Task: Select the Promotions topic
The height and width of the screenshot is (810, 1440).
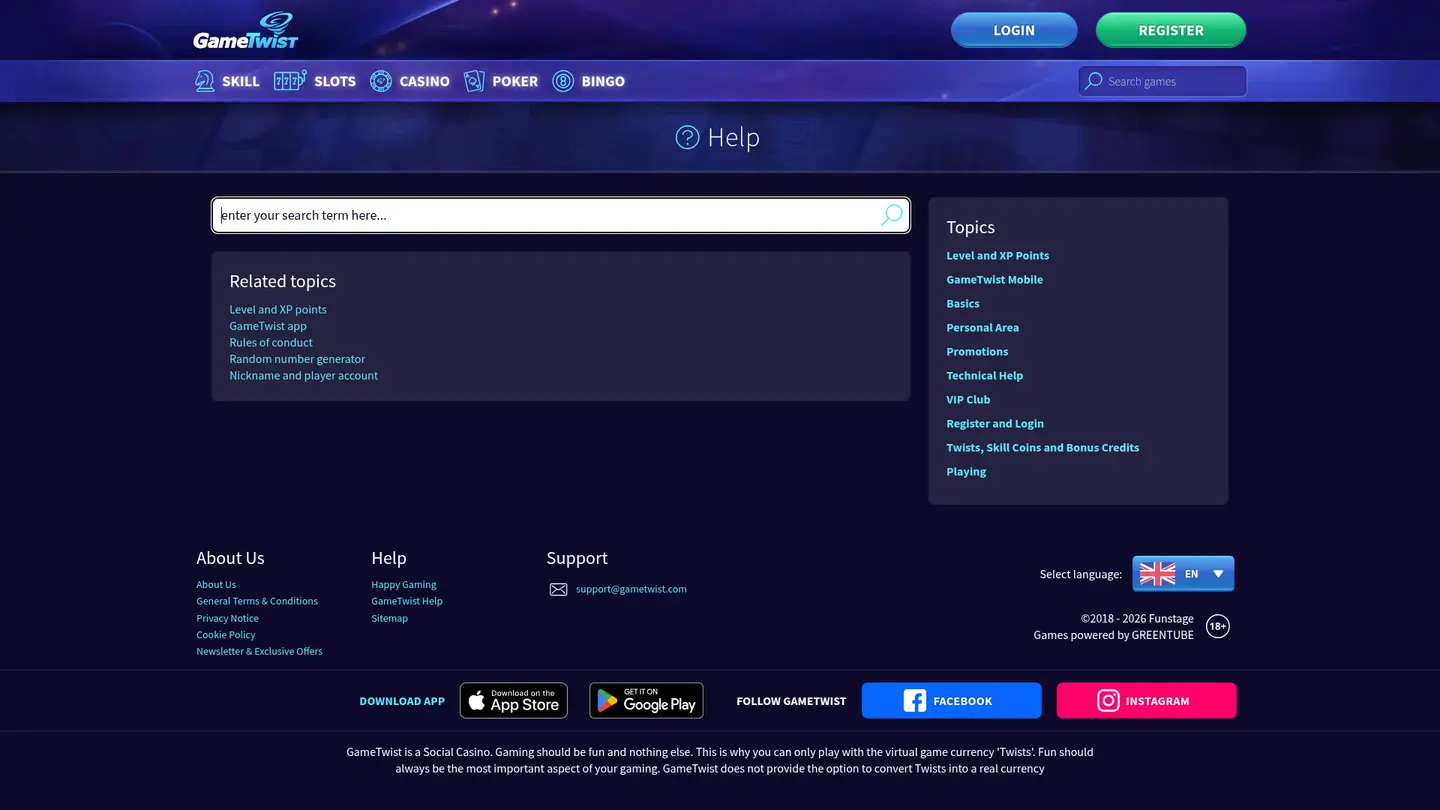Action: point(977,351)
